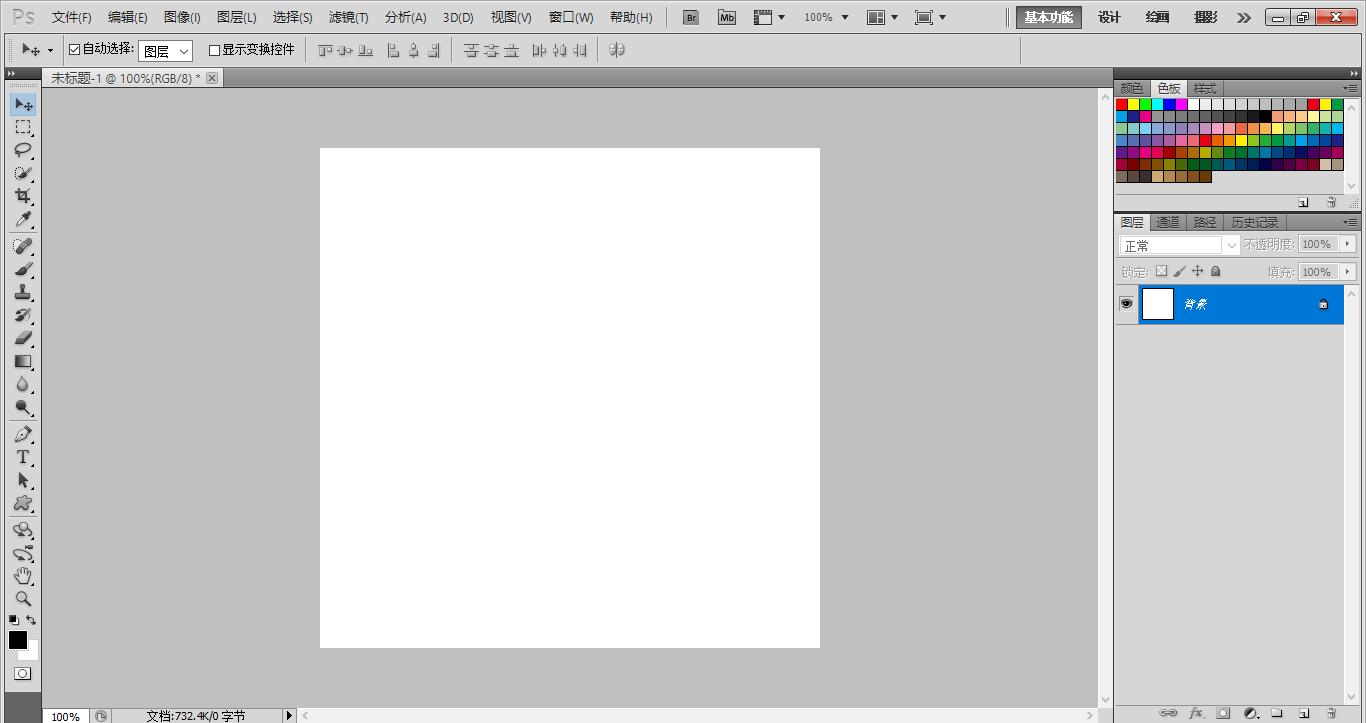Open the 滤镜(T) menu
This screenshot has height=723, width=1366.
pyautogui.click(x=348, y=17)
